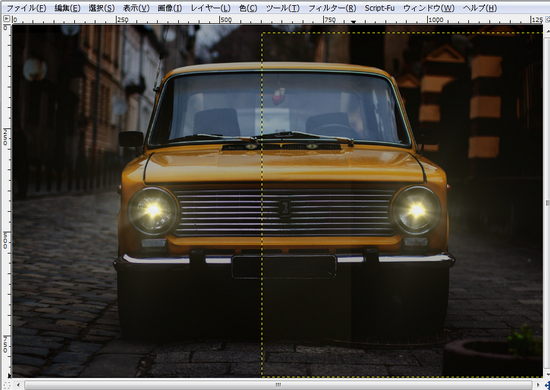Open the 画像(I) menu
This screenshot has width=550, height=390.
pyautogui.click(x=169, y=8)
